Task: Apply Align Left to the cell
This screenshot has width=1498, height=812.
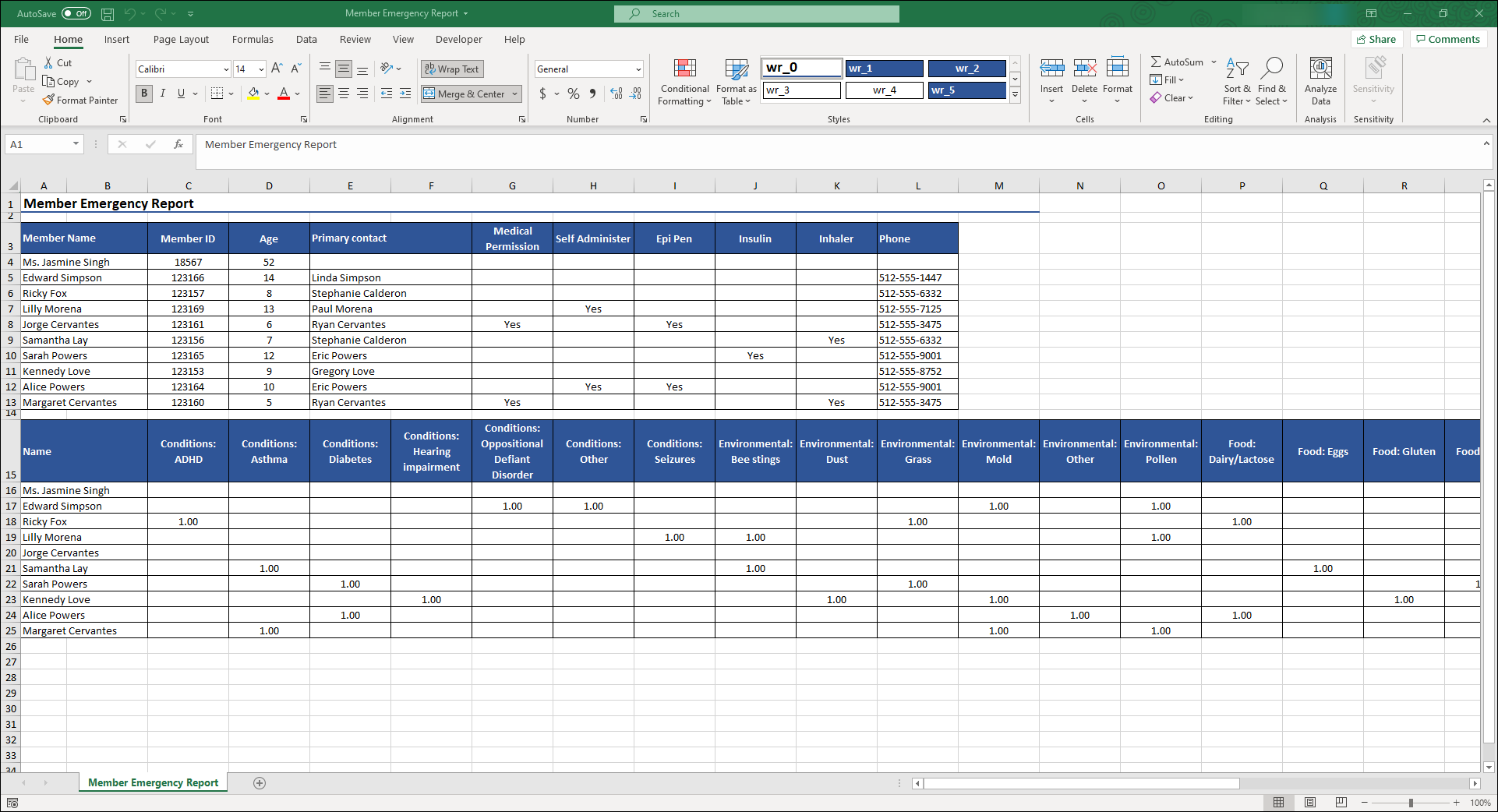Action: tap(325, 94)
